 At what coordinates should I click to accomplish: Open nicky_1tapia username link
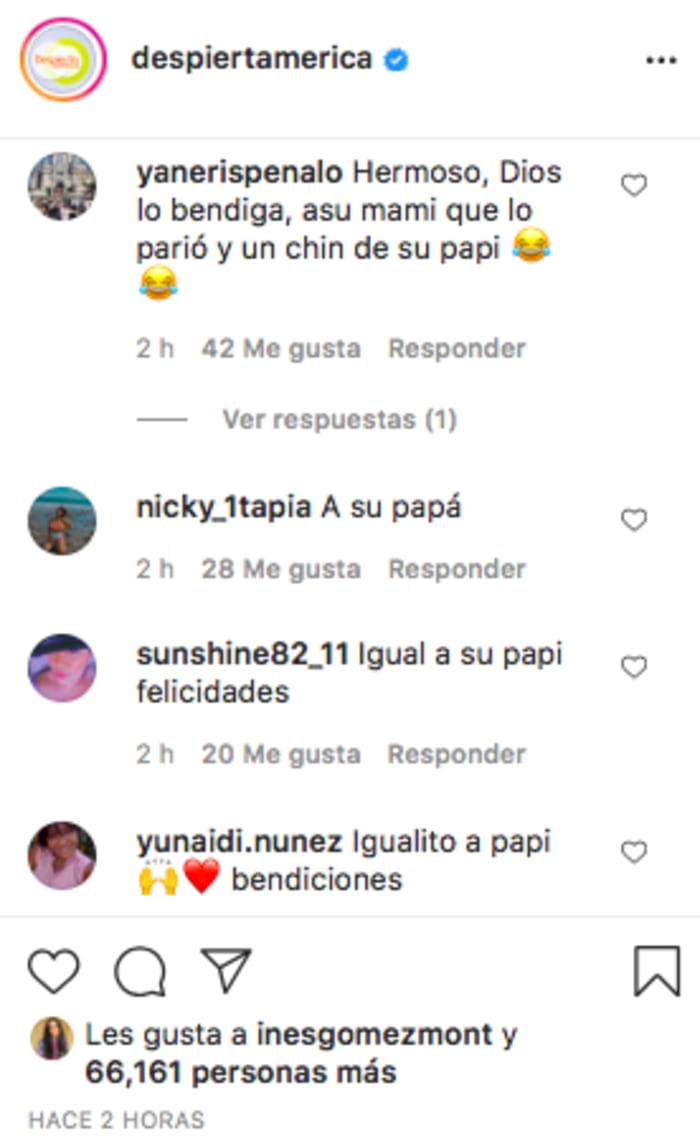point(224,507)
